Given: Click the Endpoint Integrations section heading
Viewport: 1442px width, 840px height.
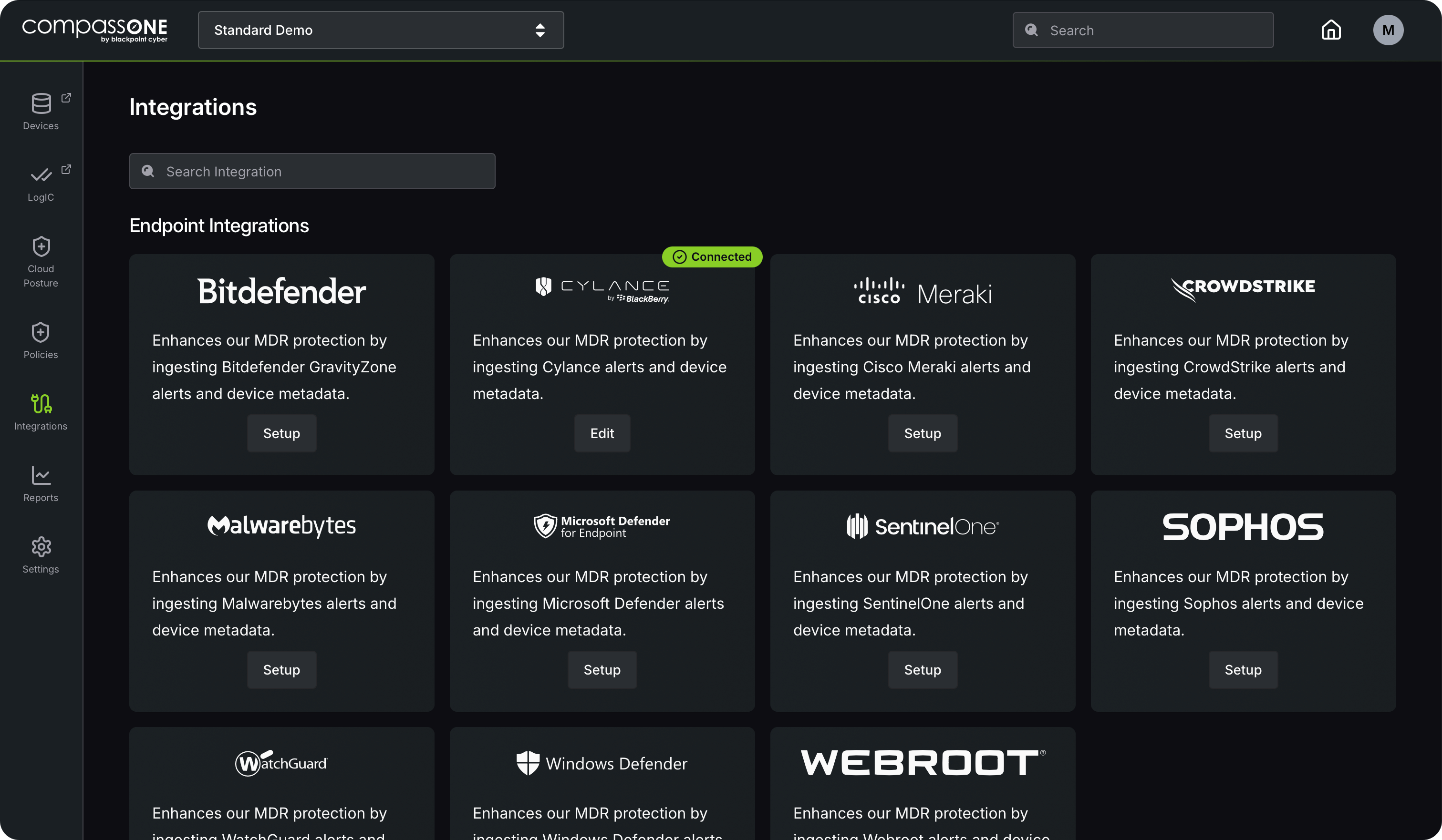Looking at the screenshot, I should pyautogui.click(x=219, y=225).
